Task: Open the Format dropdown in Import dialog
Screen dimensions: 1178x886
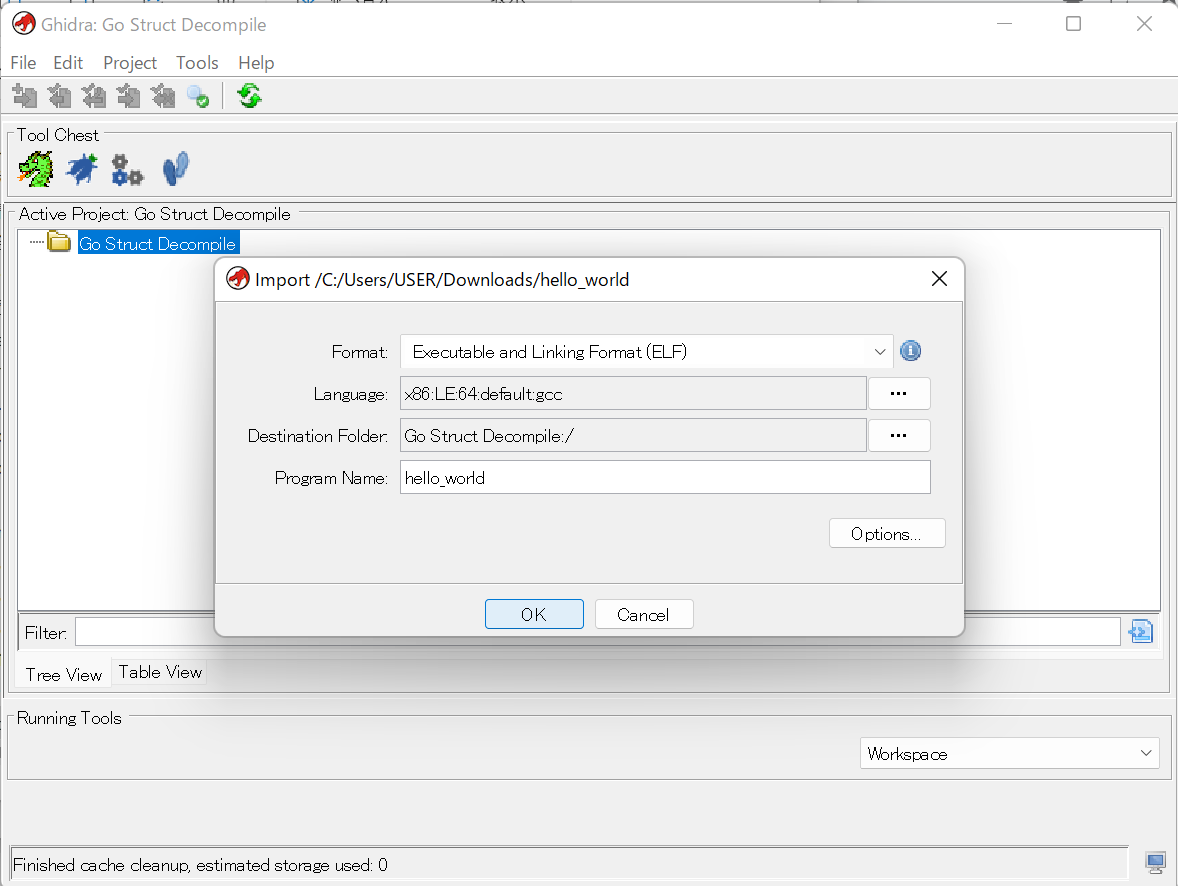Action: click(x=879, y=351)
